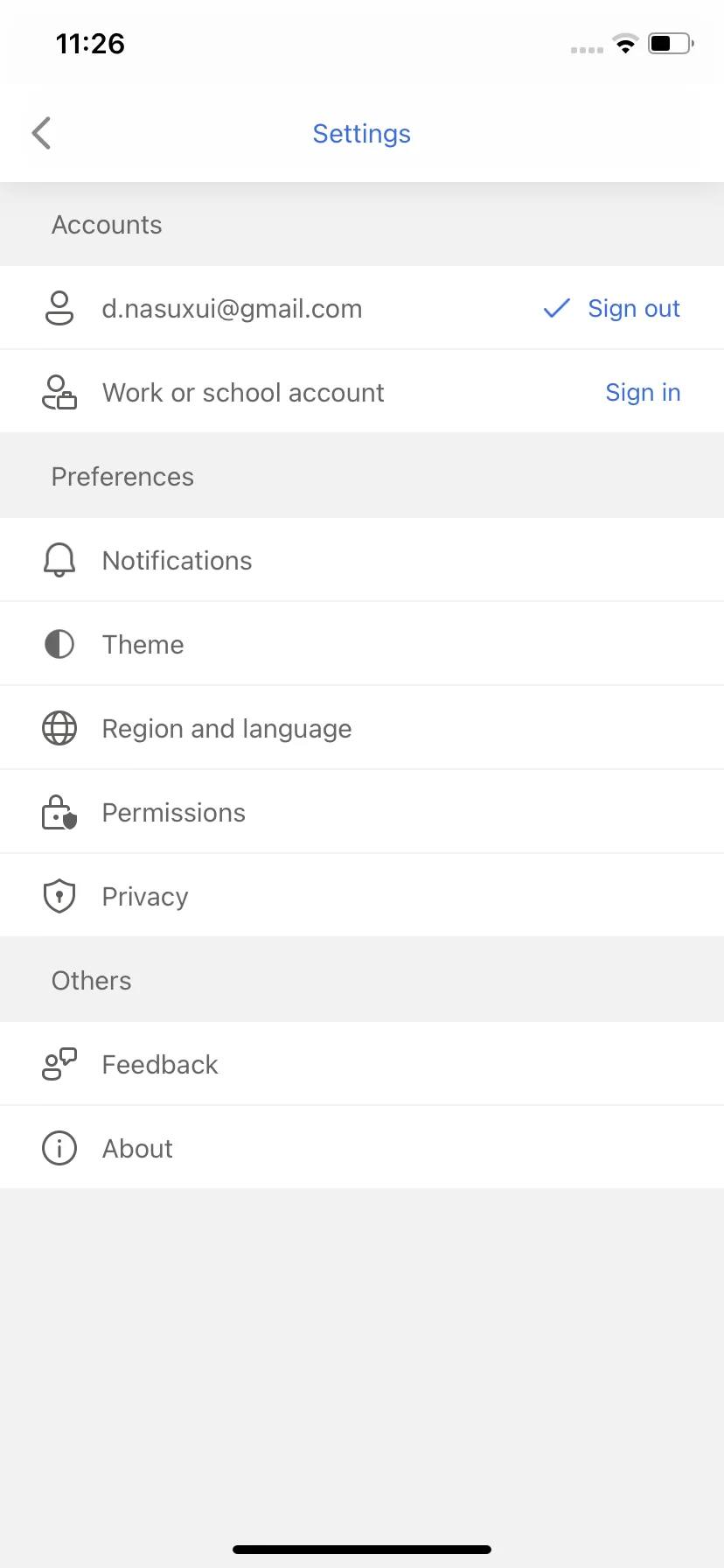Tap the work account briefcase icon

59,392
